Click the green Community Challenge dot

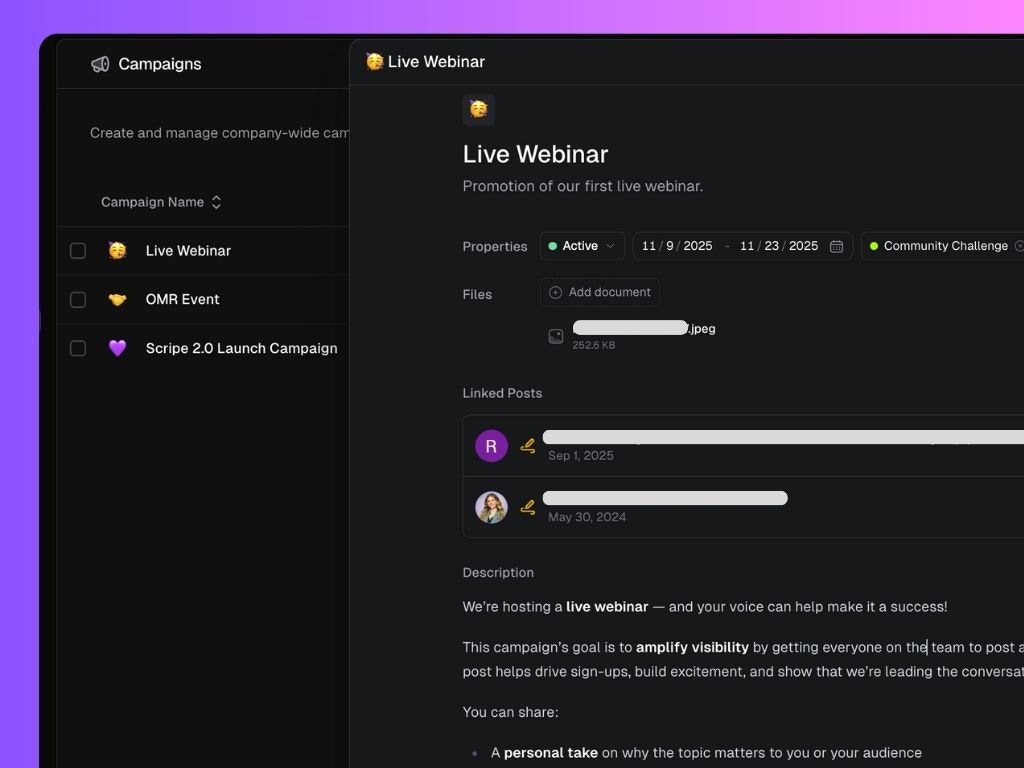point(874,246)
